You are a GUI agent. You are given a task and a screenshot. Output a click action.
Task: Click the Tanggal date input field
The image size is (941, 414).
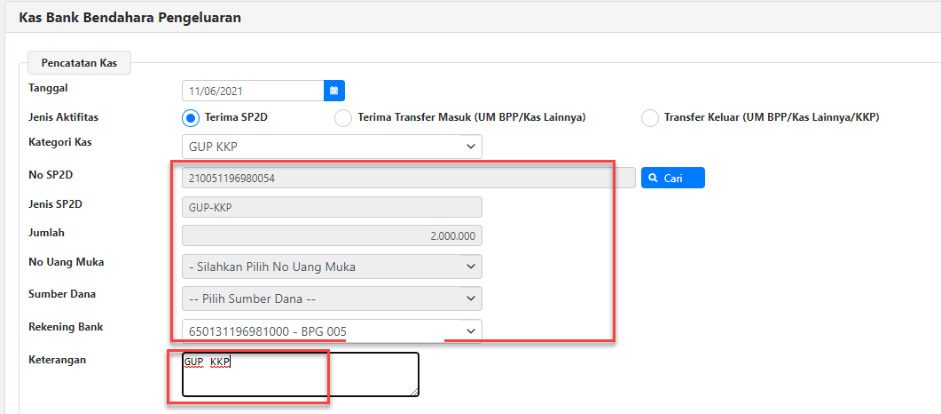click(x=252, y=90)
